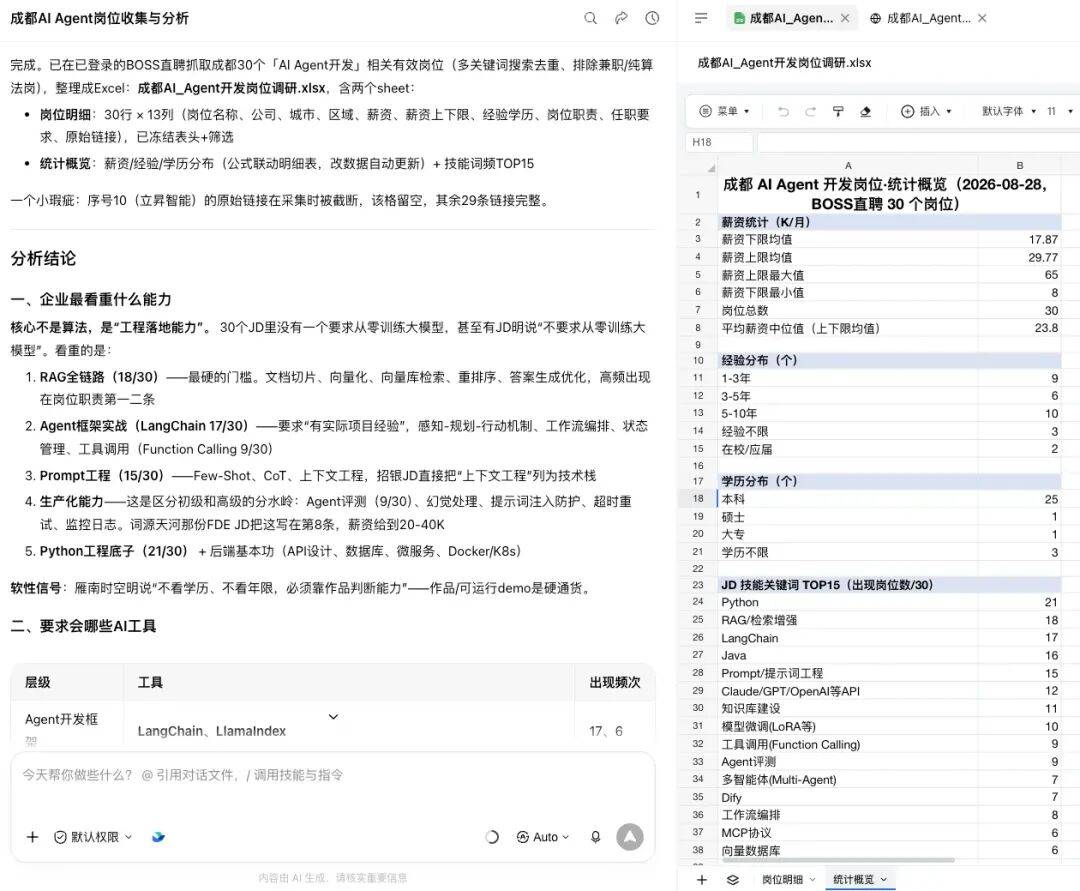The height and width of the screenshot is (891, 1080).
Task: Click the H18 cell name box
Action: point(719,142)
